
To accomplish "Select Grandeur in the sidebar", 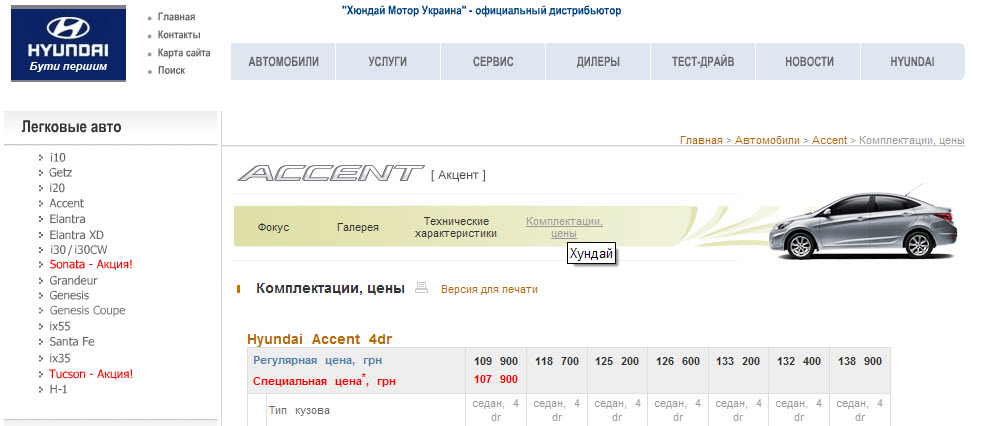I will coord(74,280).
